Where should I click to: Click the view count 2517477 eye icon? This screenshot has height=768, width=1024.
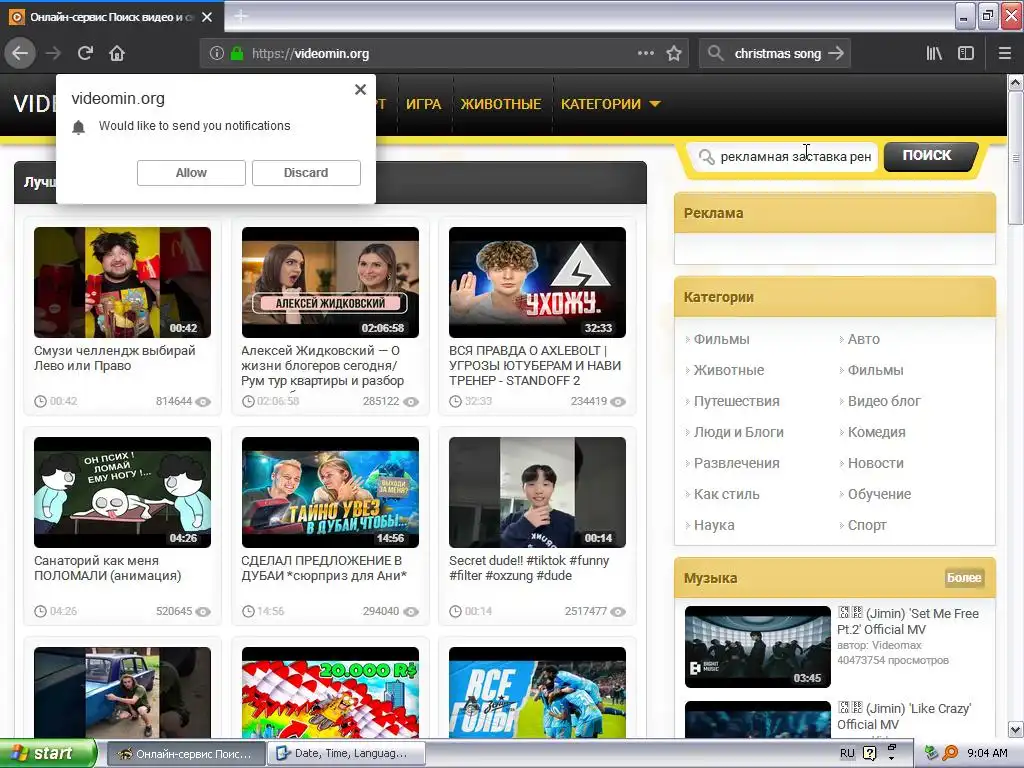(x=618, y=612)
